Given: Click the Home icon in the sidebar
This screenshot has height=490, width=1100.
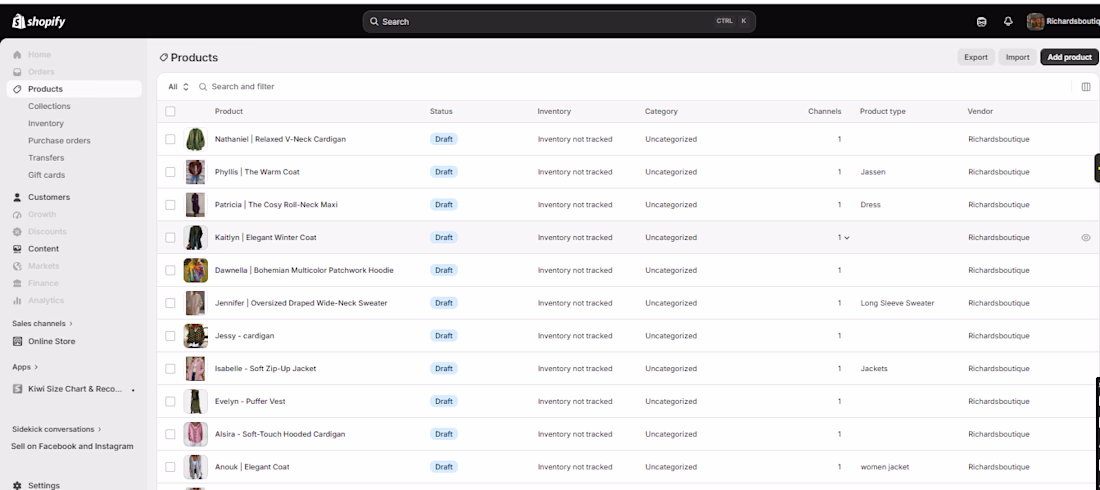Looking at the screenshot, I should (x=18, y=55).
